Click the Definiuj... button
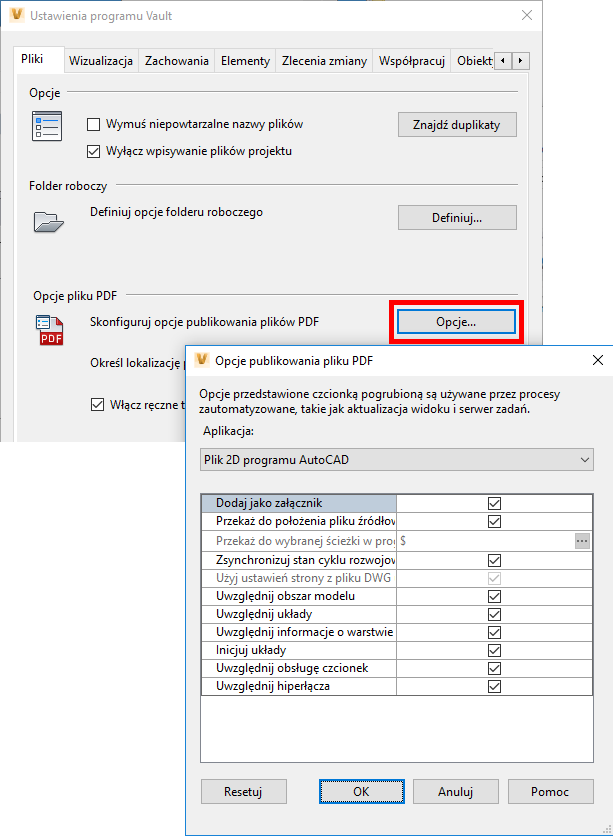 coord(457,218)
